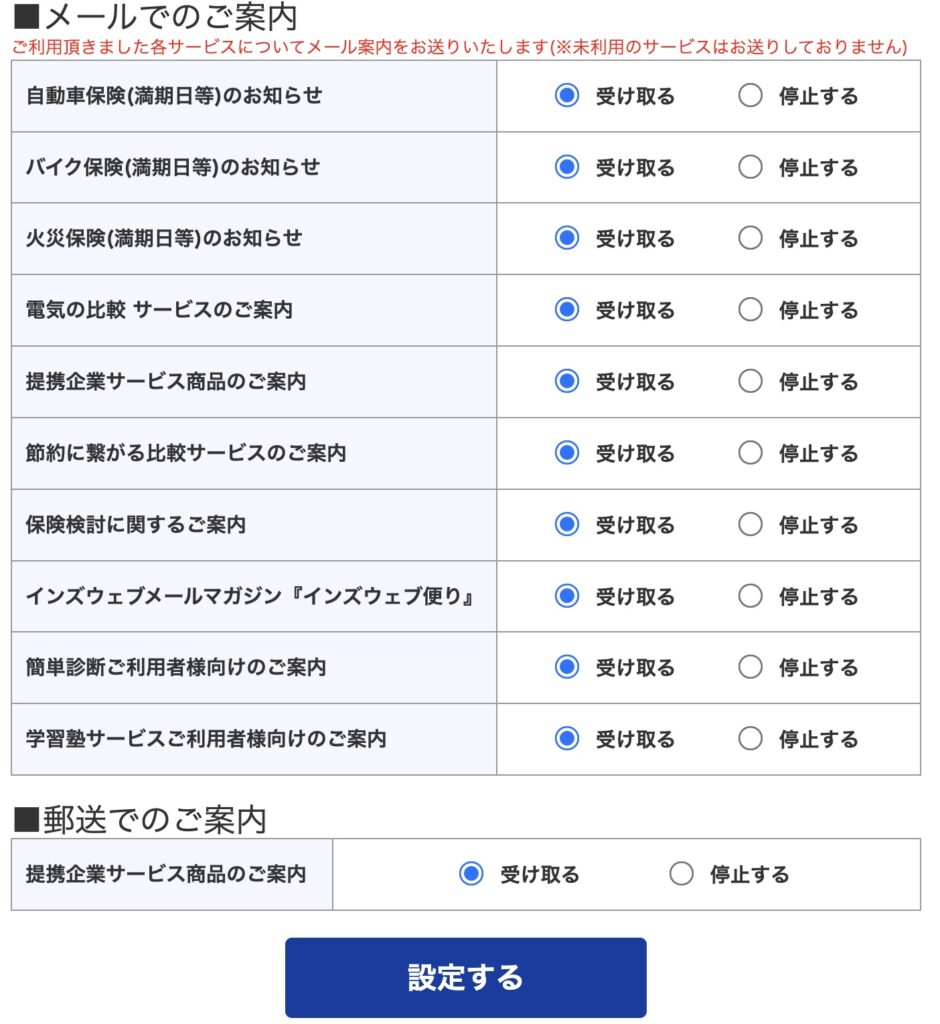Choose 受け取る for 火災保険 notices
This screenshot has height=1024, width=940.
[x=567, y=239]
